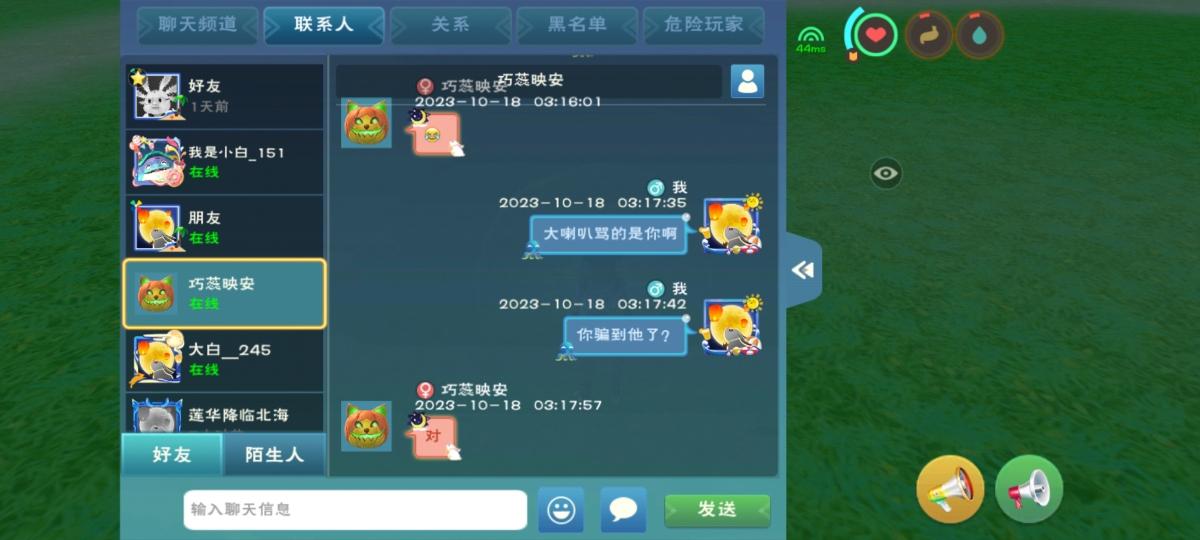This screenshot has height=540, width=1200.
Task: Click the green 发送 send button
Action: click(717, 510)
